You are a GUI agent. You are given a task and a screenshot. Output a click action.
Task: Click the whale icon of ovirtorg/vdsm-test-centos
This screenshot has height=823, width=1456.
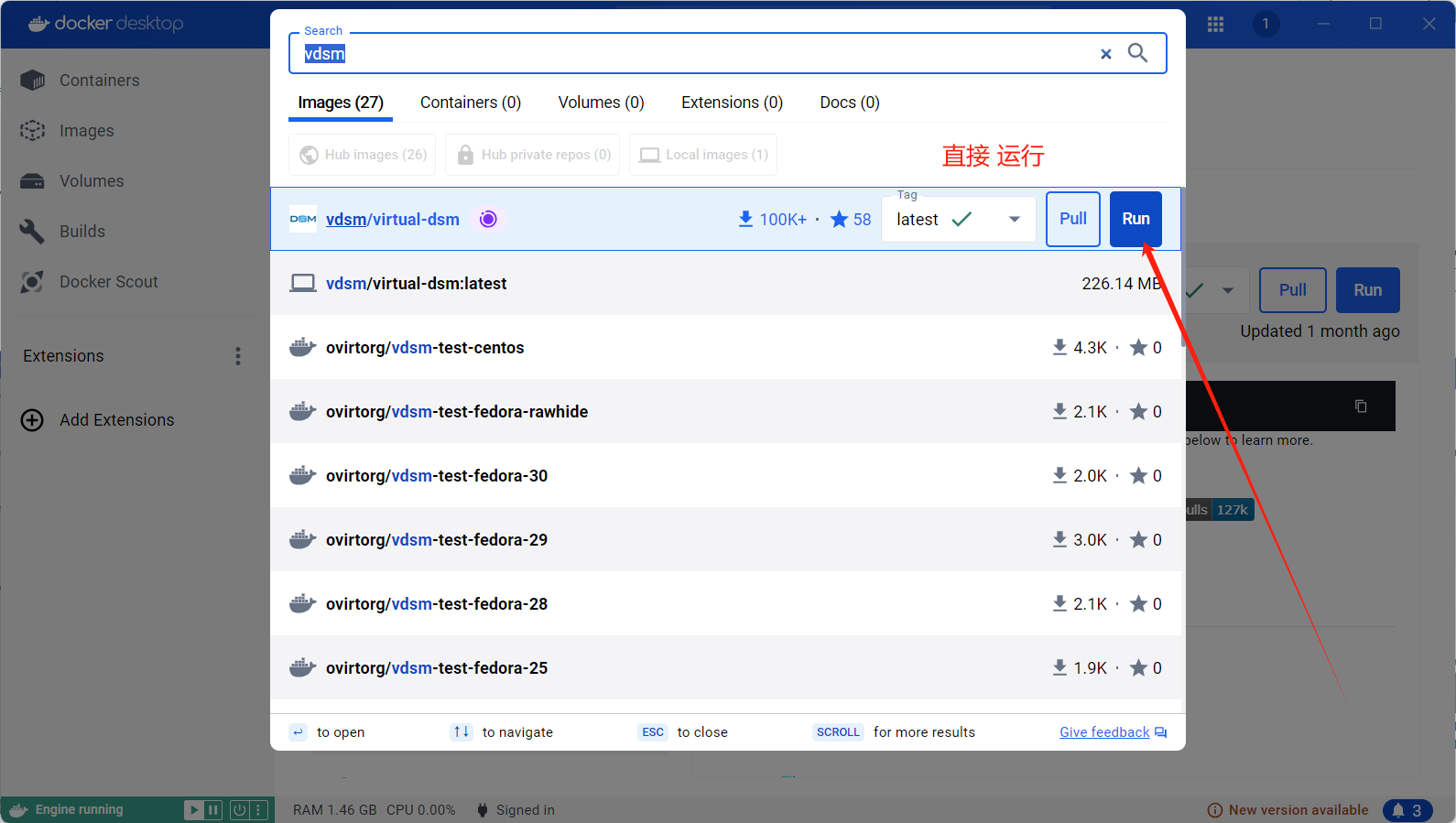(x=303, y=347)
